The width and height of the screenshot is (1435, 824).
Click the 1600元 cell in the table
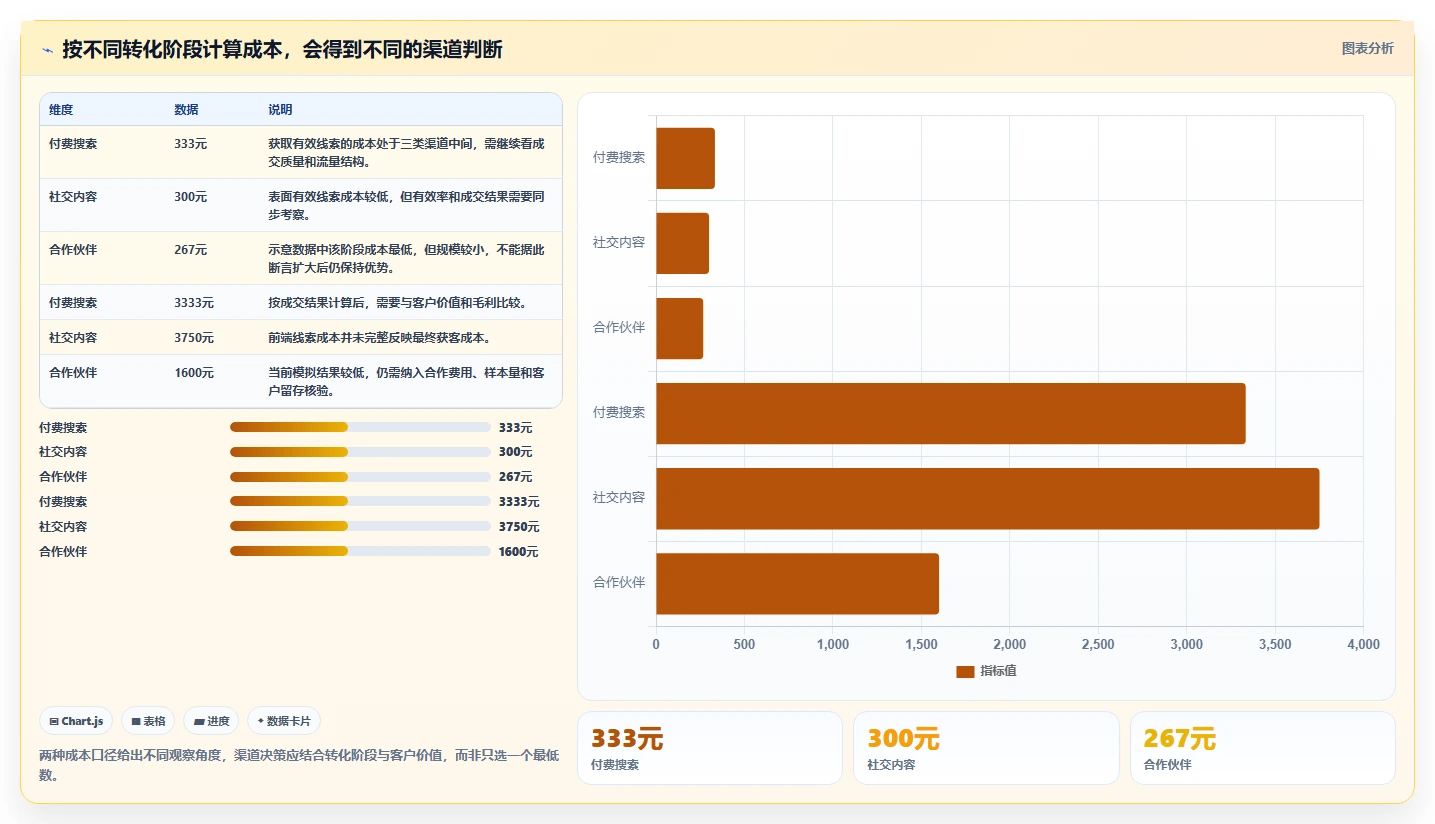(x=194, y=372)
